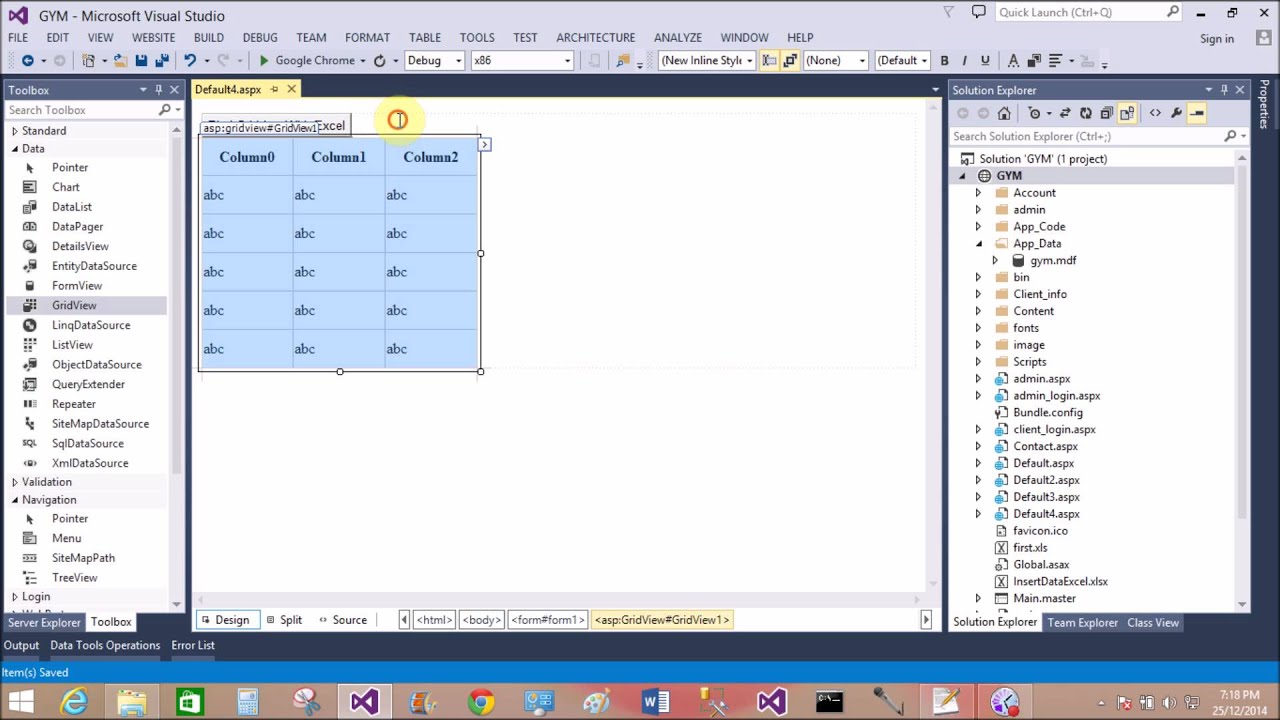
Task: Close the Default4.aspx document tab
Action: click(x=291, y=89)
